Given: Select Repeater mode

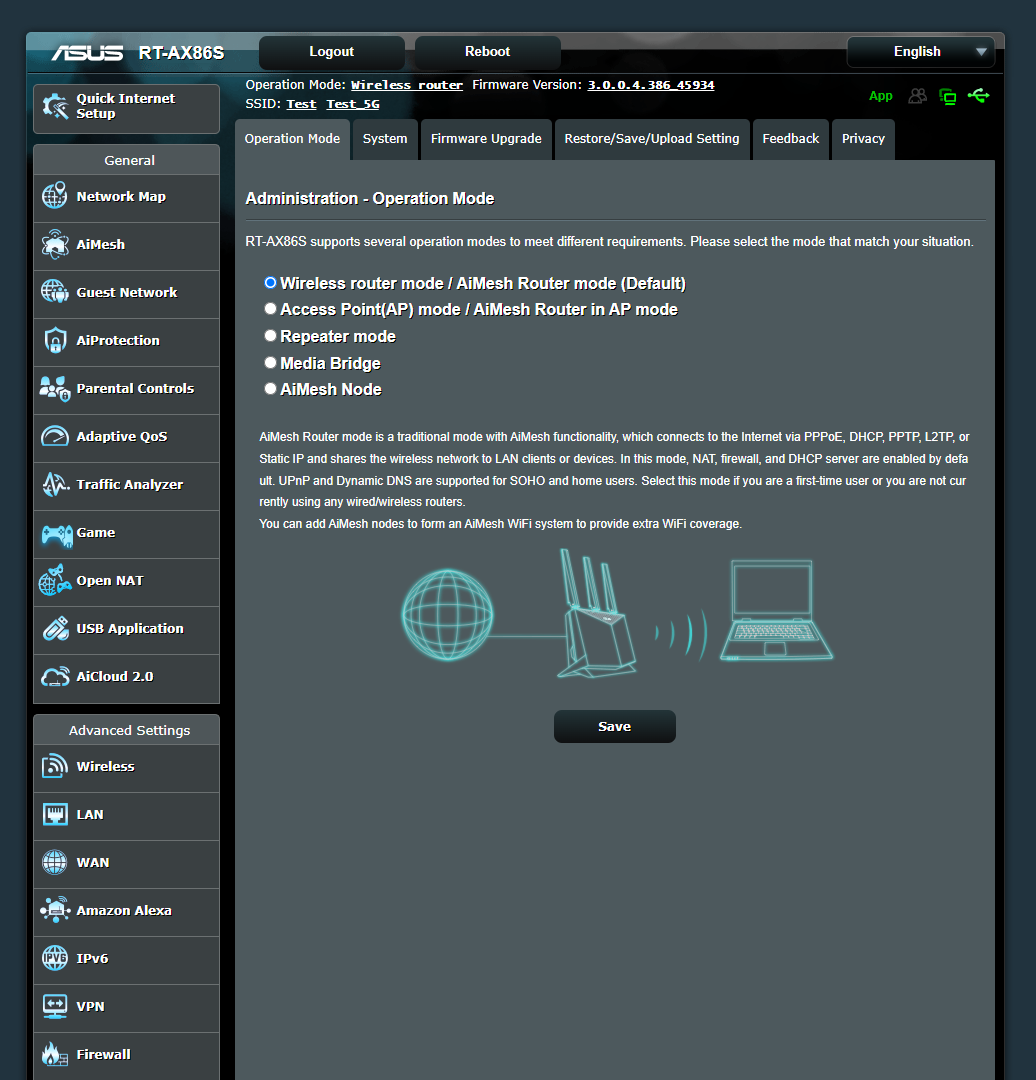Looking at the screenshot, I should click(270, 336).
